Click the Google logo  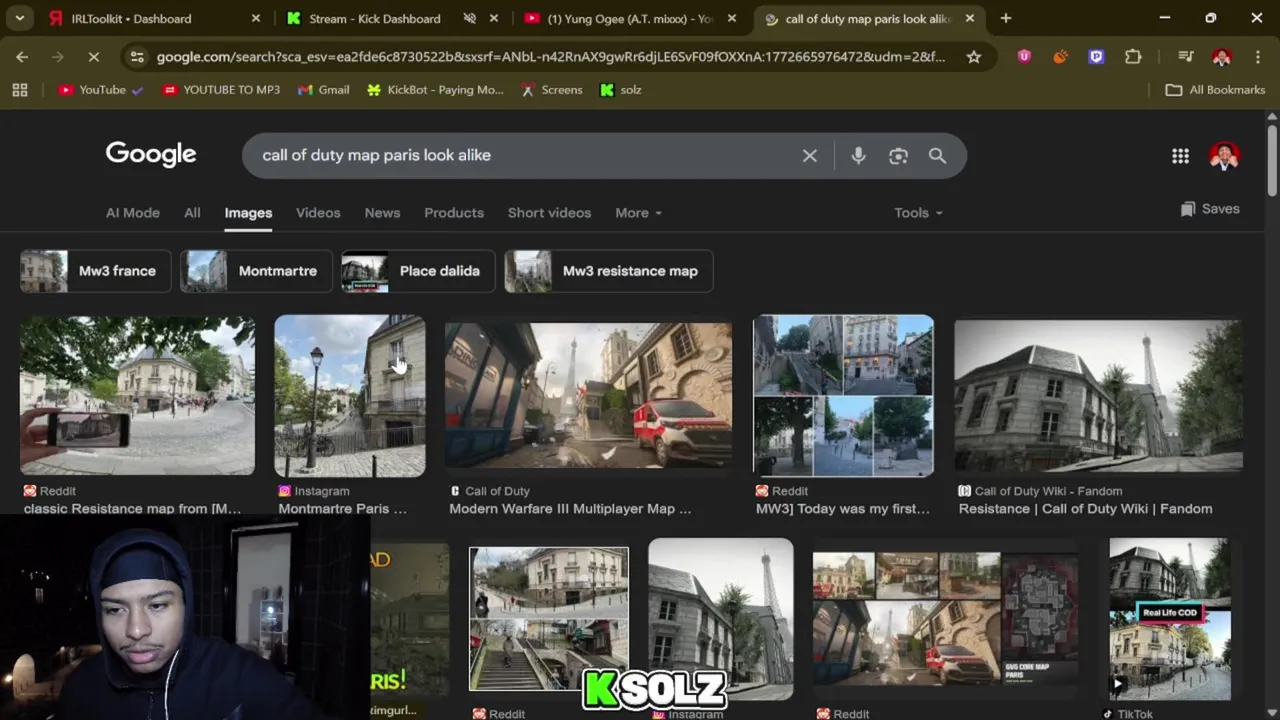151,154
